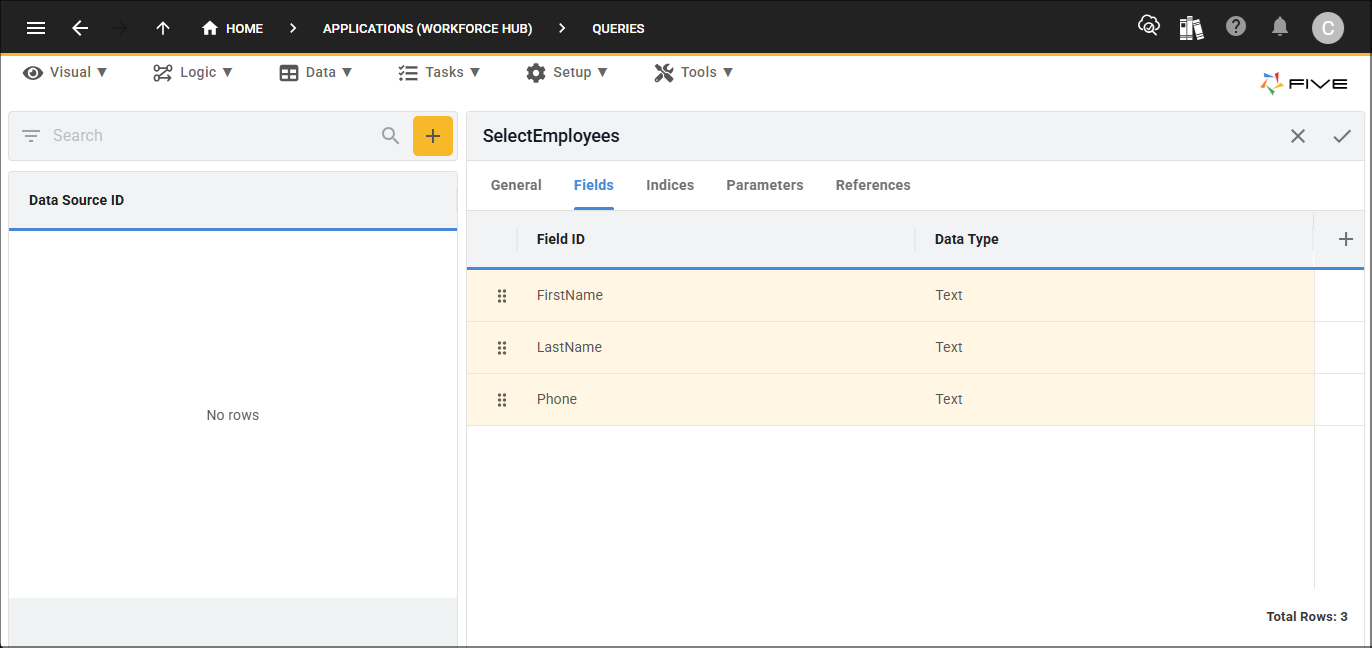
Task: Open the documentation books icon
Action: point(1191,27)
